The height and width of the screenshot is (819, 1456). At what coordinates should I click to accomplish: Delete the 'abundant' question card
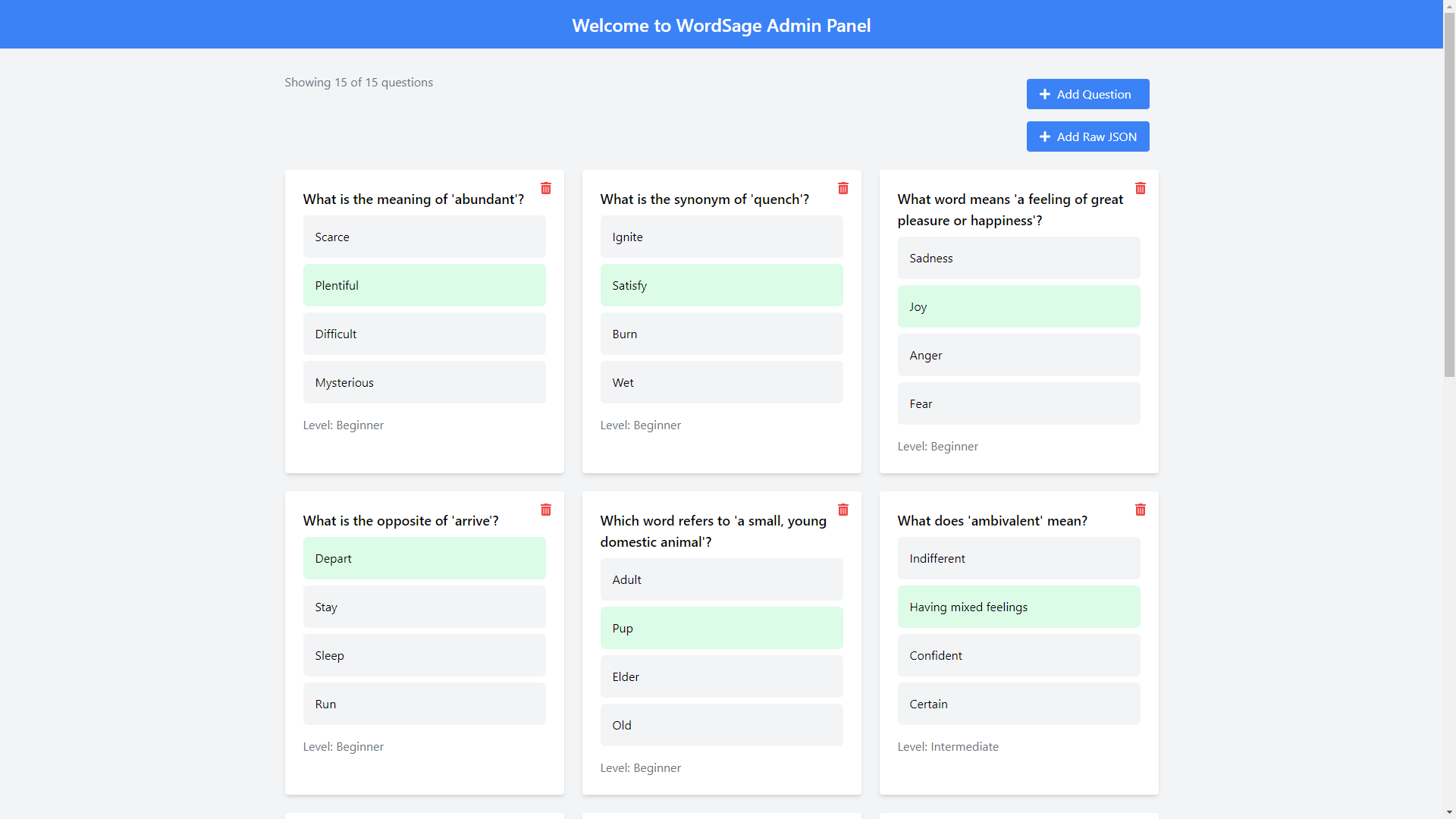point(546,188)
